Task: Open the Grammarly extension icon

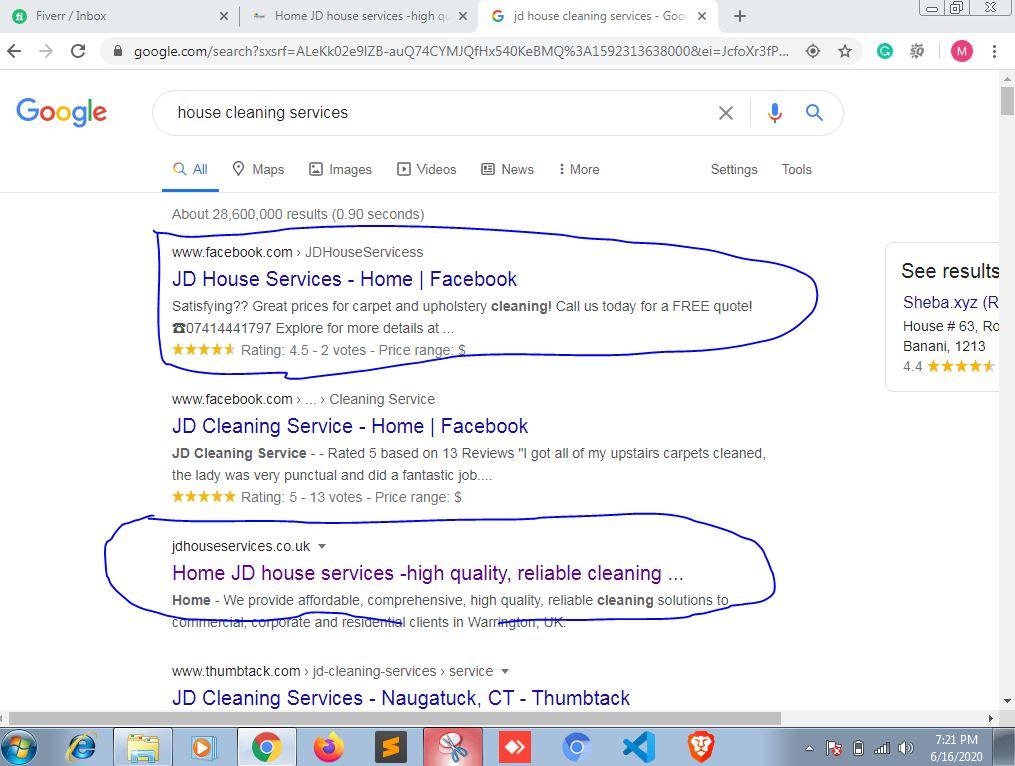Action: pos(884,50)
